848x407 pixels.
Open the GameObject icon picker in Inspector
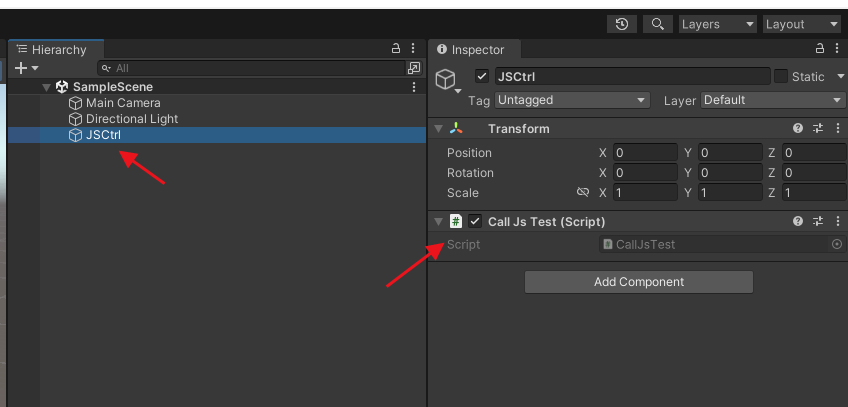447,81
